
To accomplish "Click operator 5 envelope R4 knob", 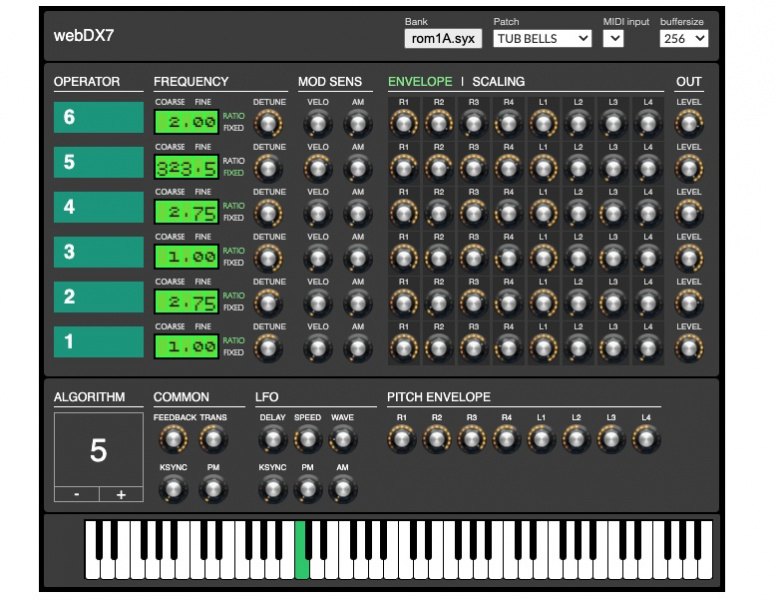I will click(508, 168).
